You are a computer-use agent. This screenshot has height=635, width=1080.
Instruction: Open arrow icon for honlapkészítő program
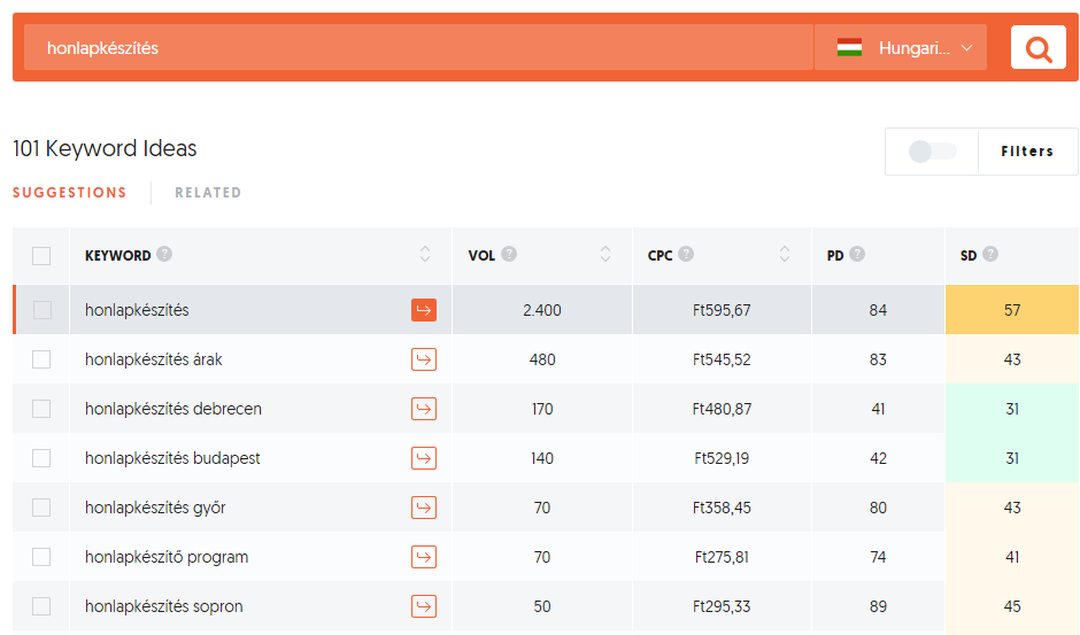pos(424,557)
